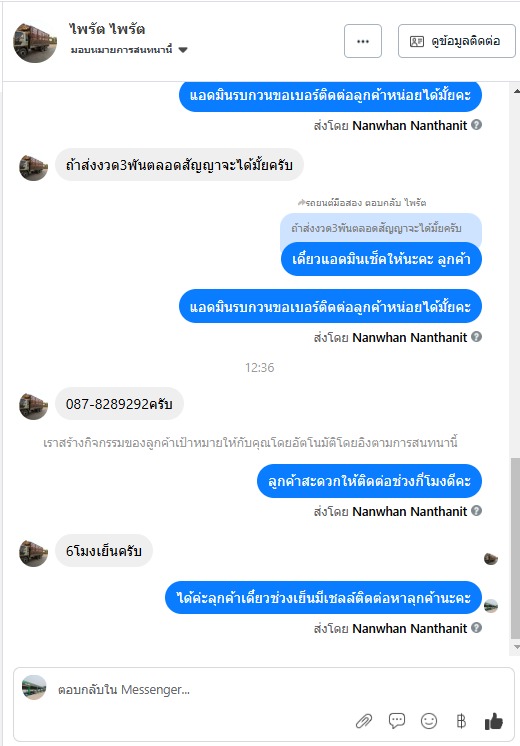Click the baht payment request icon
Screen dimensions: 520x746
click(x=461, y=721)
